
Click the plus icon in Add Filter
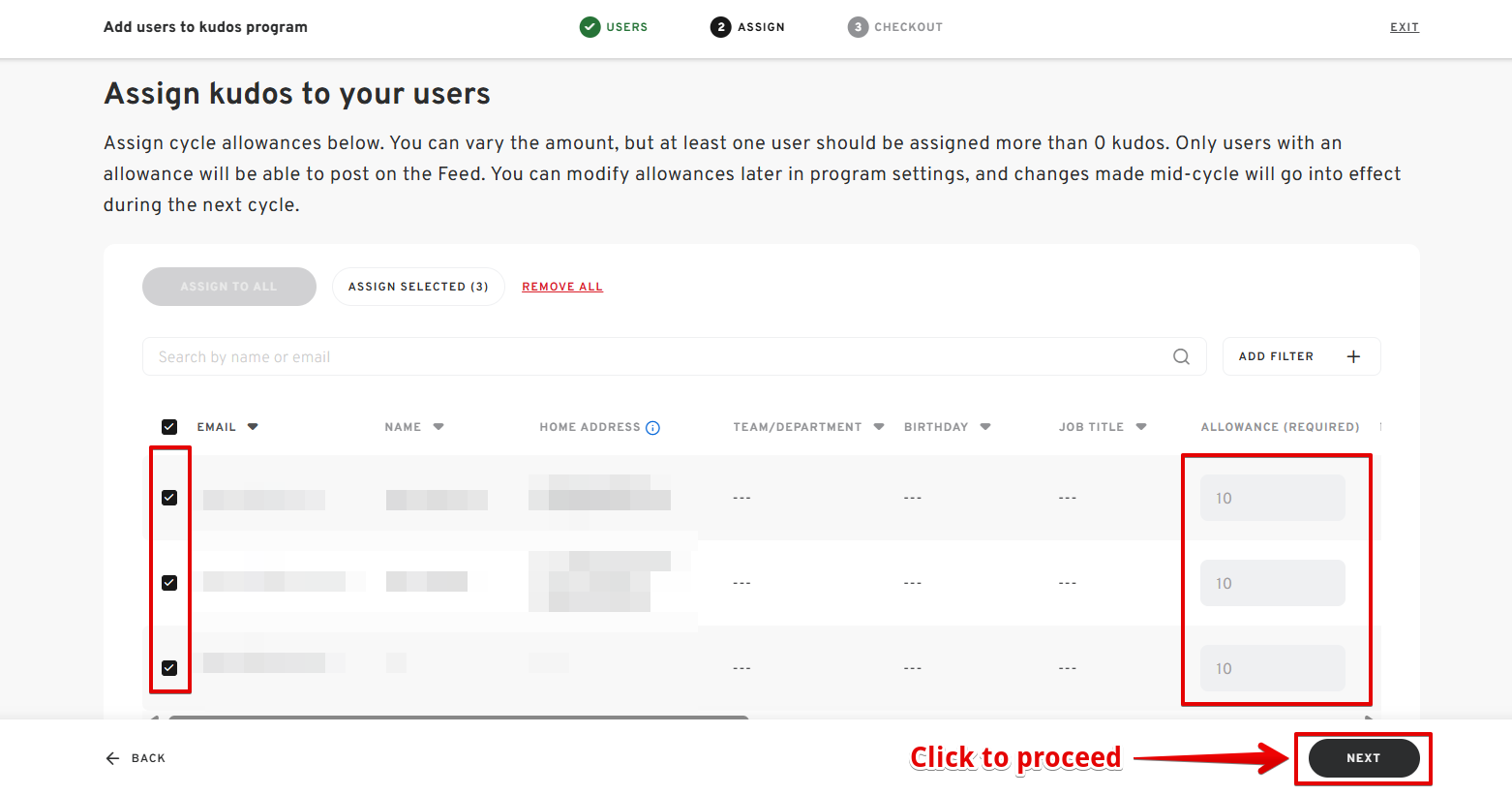coord(1353,356)
